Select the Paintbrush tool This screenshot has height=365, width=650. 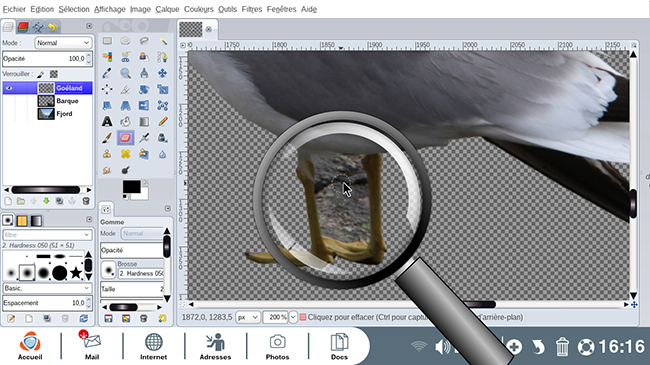[x=107, y=138]
